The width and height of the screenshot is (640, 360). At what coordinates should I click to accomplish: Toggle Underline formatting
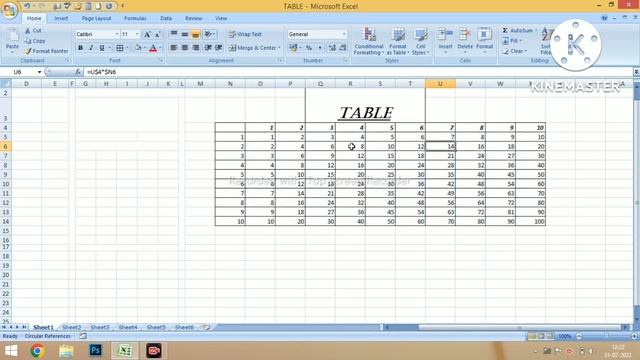(102, 48)
